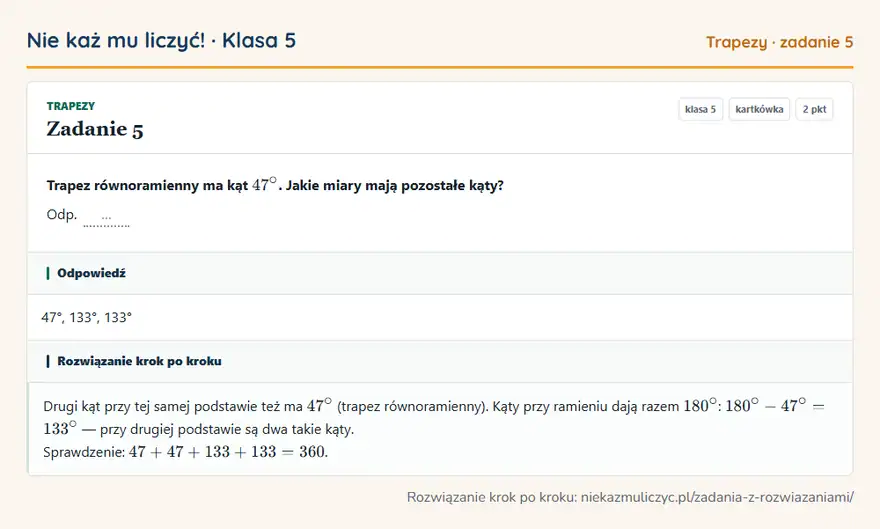The width and height of the screenshot is (880, 529).
Task: Click the sentence starting 'Drugi kąt przy tej samej podstawie'
Action: tap(434, 417)
